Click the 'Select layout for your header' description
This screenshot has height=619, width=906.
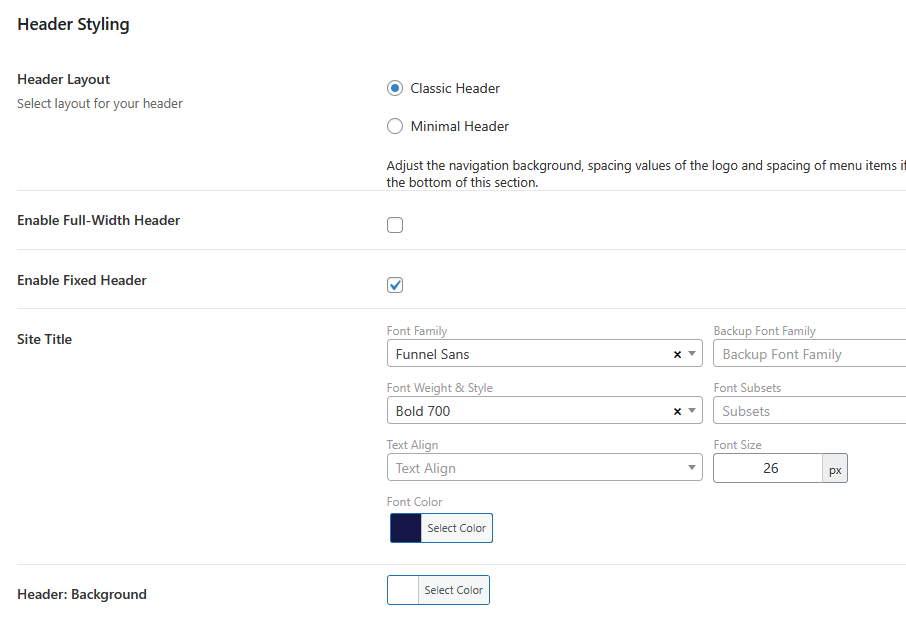100,103
